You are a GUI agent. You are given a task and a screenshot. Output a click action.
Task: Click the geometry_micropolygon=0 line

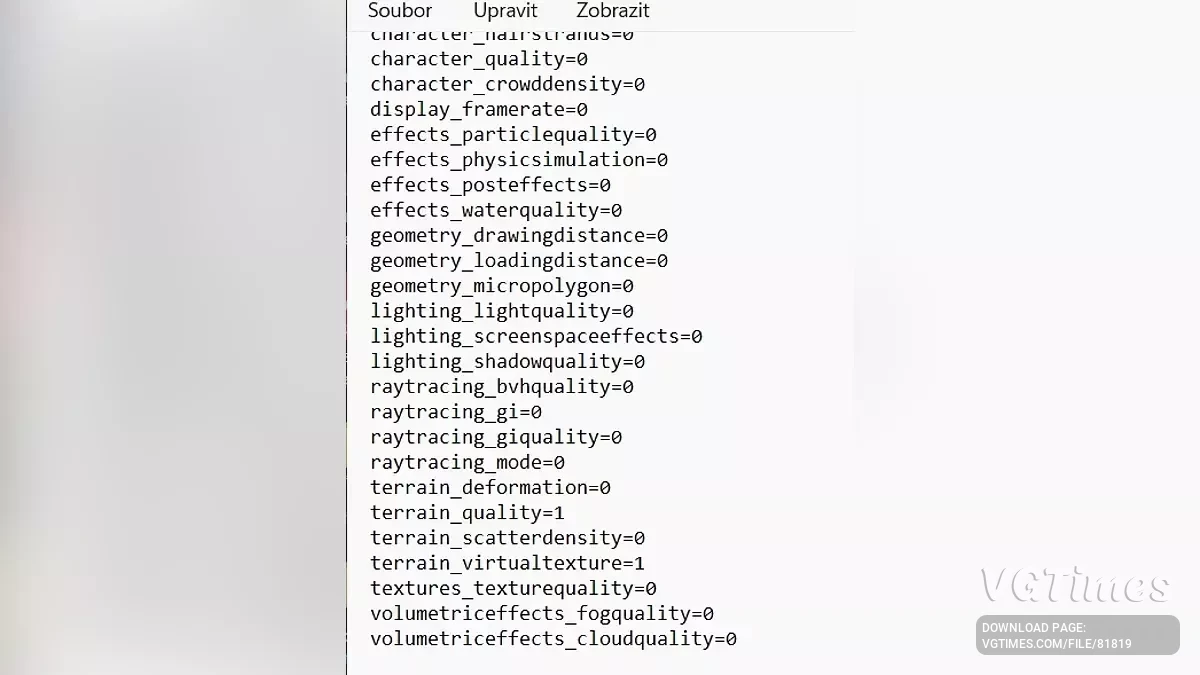tap(502, 286)
